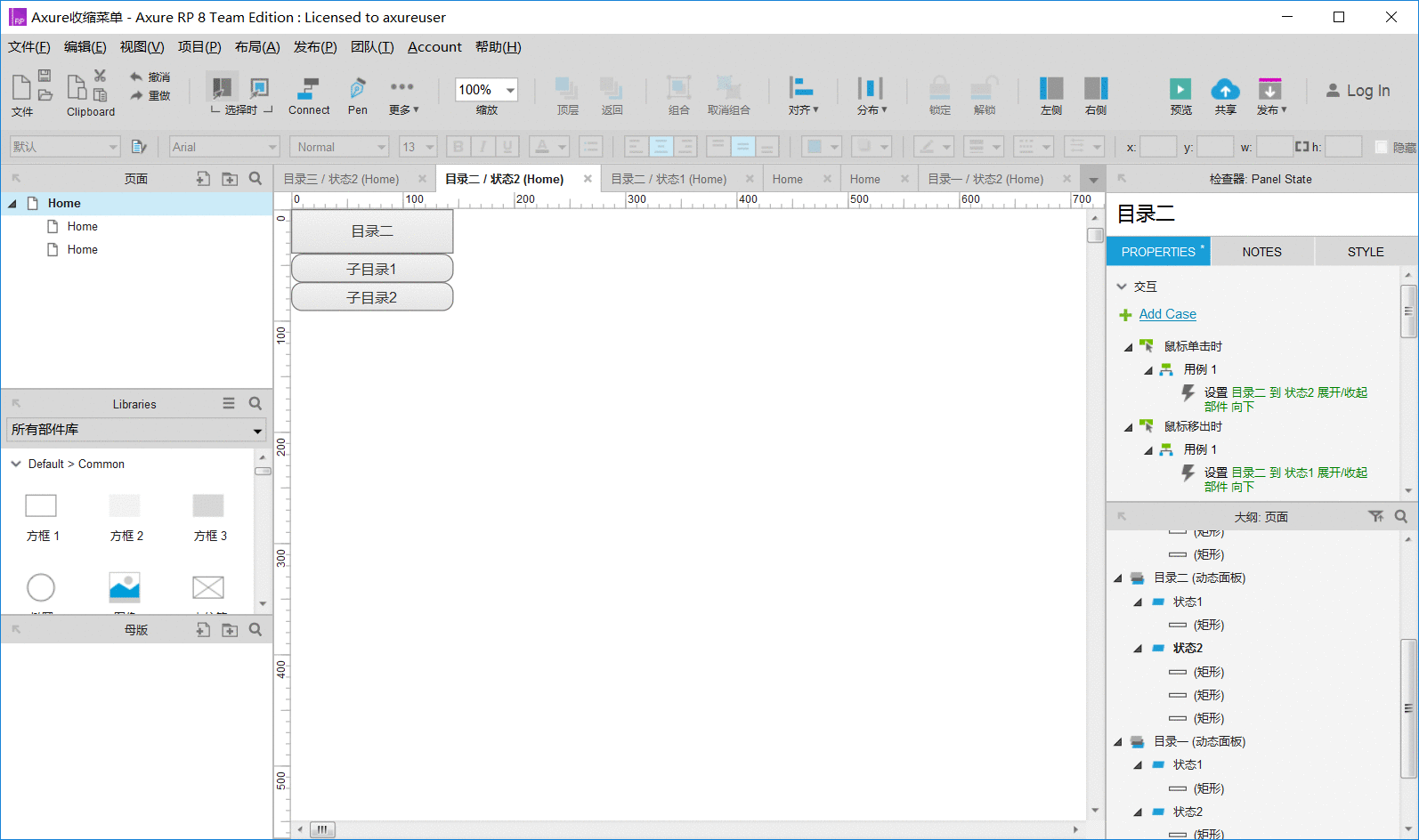Toggle center text alignment button
1419x840 pixels.
pos(661,147)
